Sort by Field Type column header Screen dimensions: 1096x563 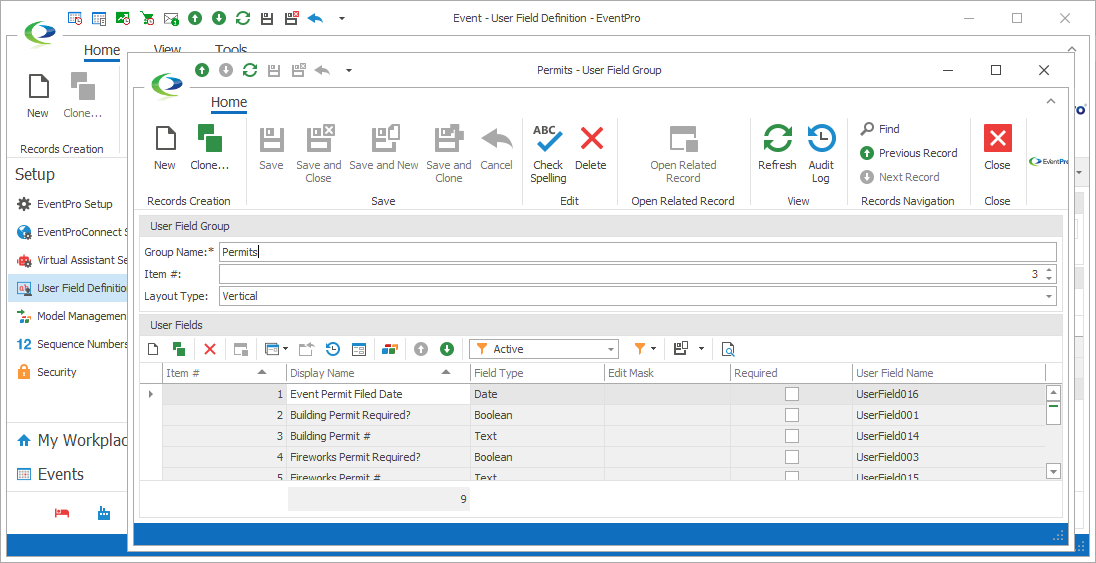pos(537,373)
